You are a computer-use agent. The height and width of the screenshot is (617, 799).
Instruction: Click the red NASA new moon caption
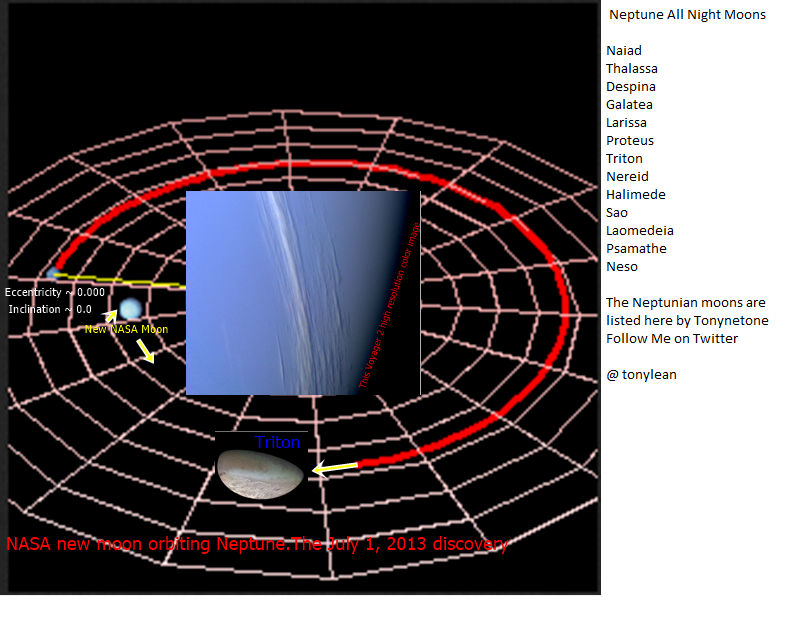point(258,545)
